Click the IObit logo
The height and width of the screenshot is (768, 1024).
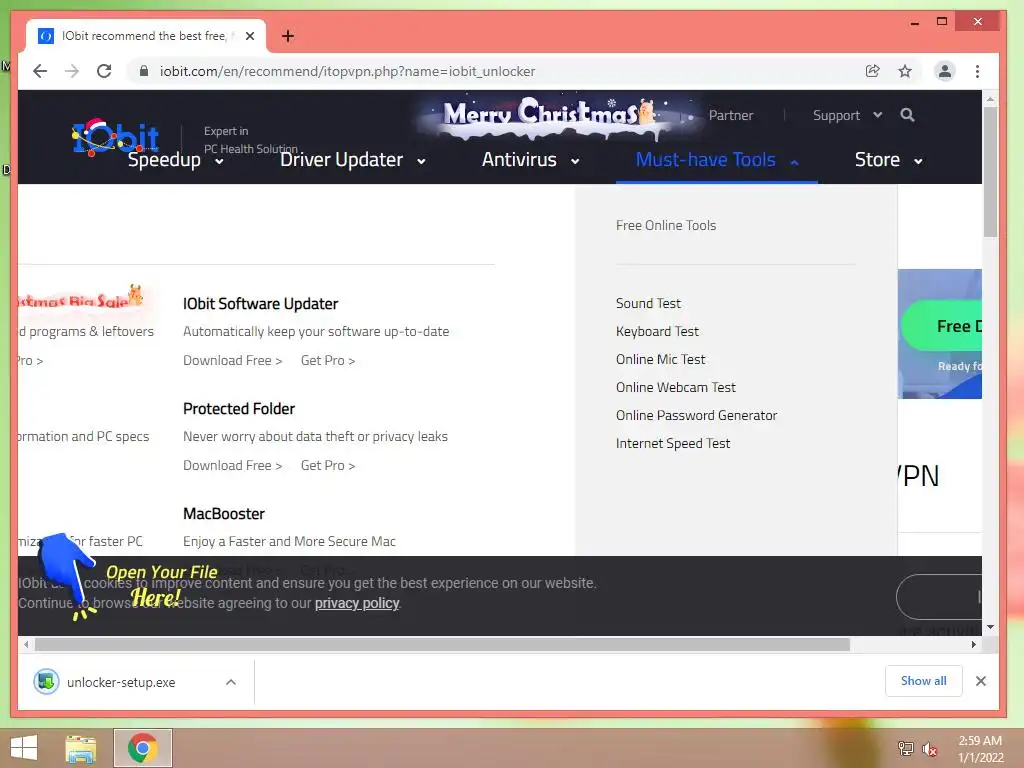pyautogui.click(x=115, y=137)
